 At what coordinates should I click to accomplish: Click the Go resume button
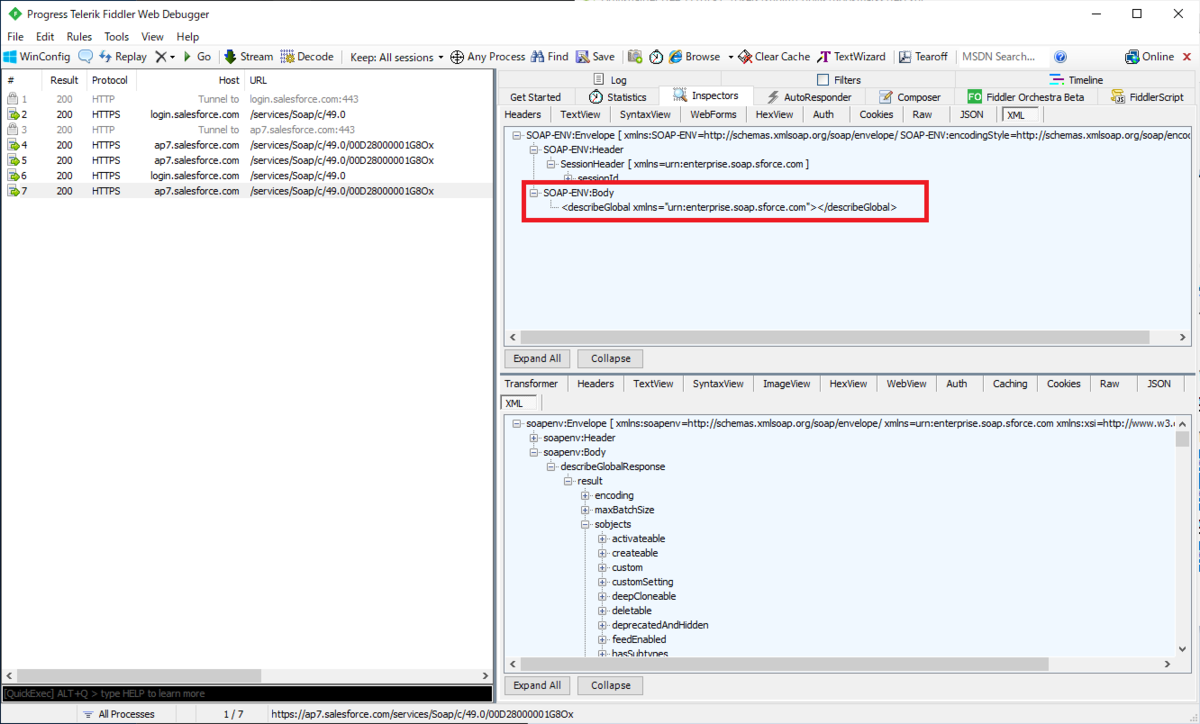tap(197, 57)
